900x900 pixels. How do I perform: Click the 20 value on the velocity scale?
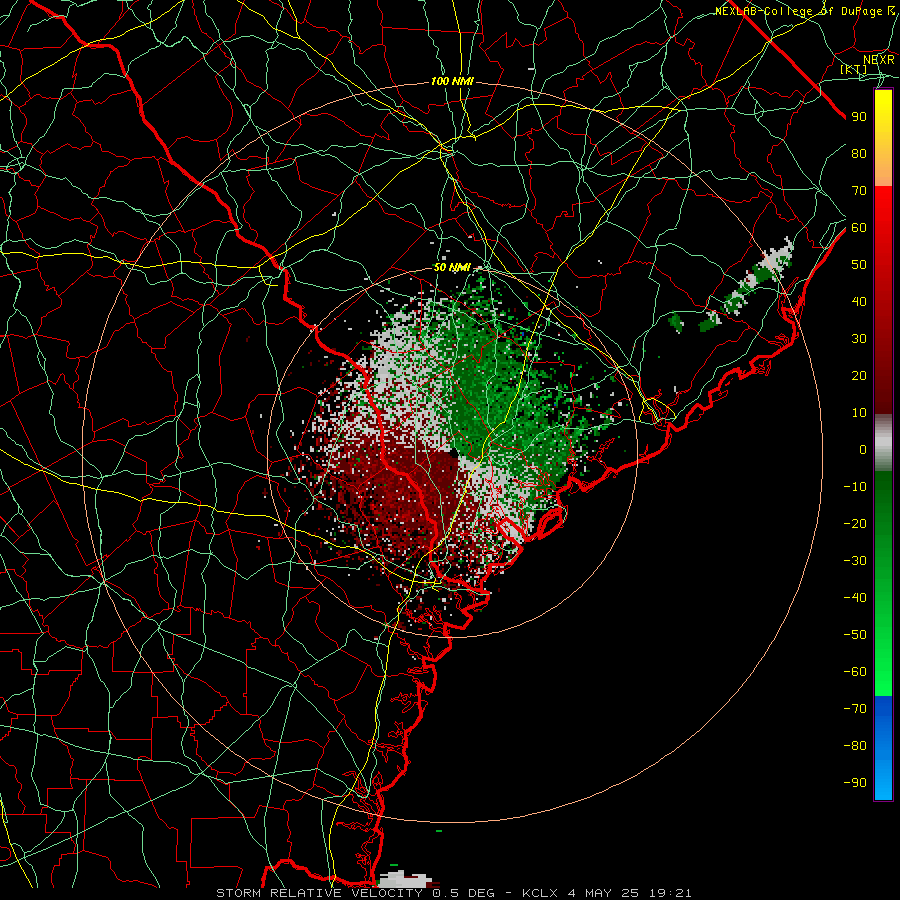pyautogui.click(x=859, y=375)
